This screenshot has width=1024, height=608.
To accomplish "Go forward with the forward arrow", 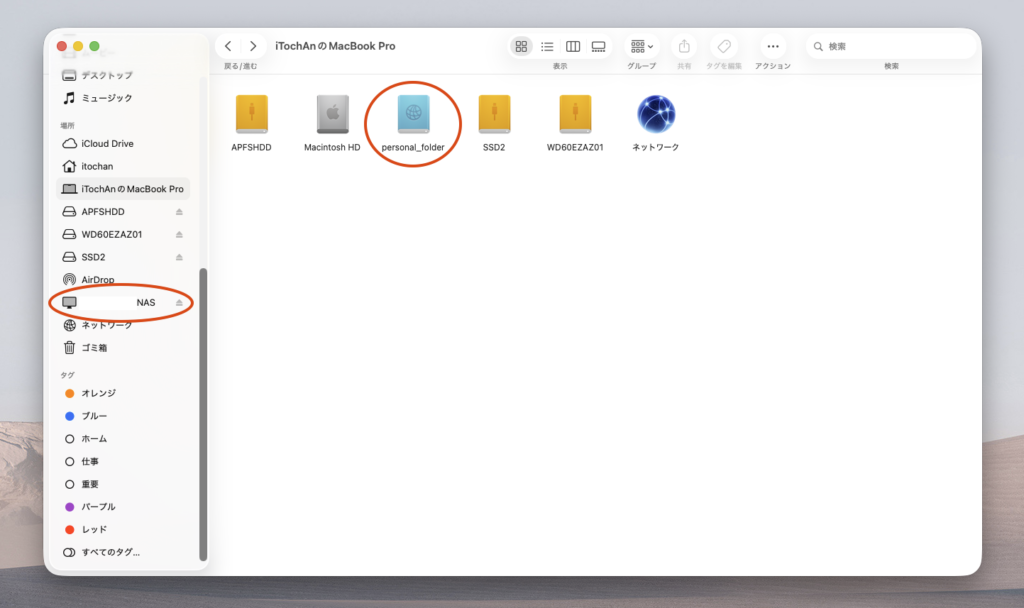I will [253, 47].
